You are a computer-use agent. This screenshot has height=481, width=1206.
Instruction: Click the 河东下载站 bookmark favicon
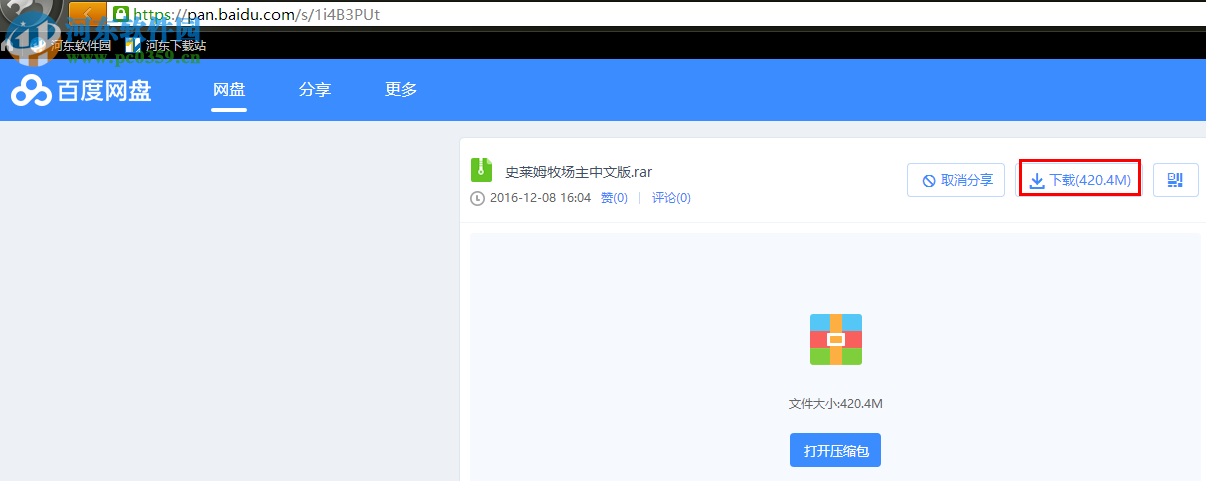[133, 45]
